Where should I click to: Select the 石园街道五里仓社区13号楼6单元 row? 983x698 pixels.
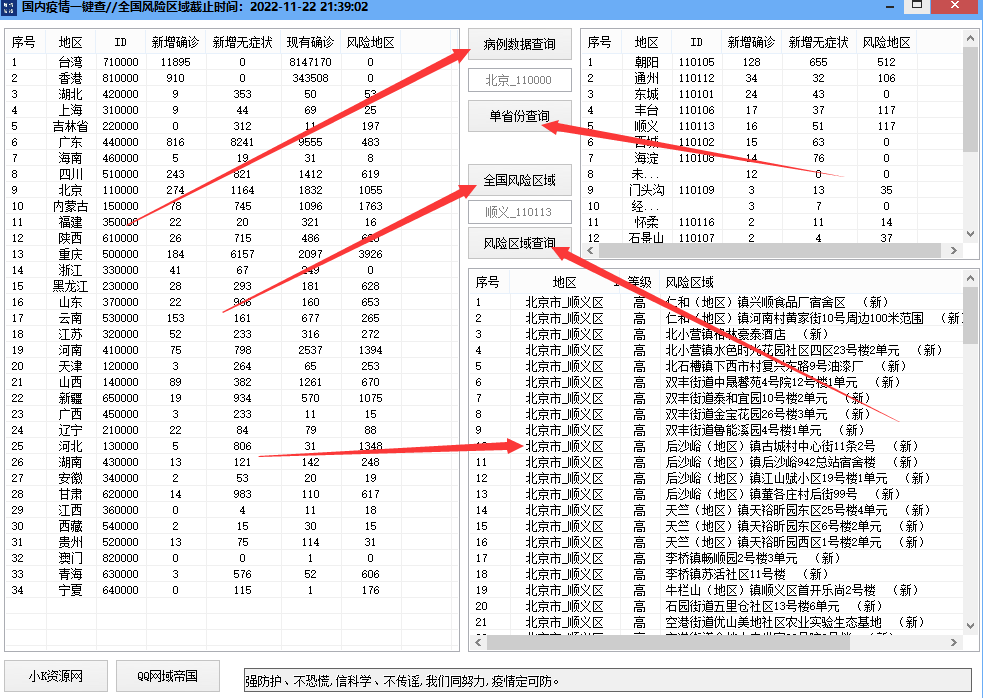[716, 606]
